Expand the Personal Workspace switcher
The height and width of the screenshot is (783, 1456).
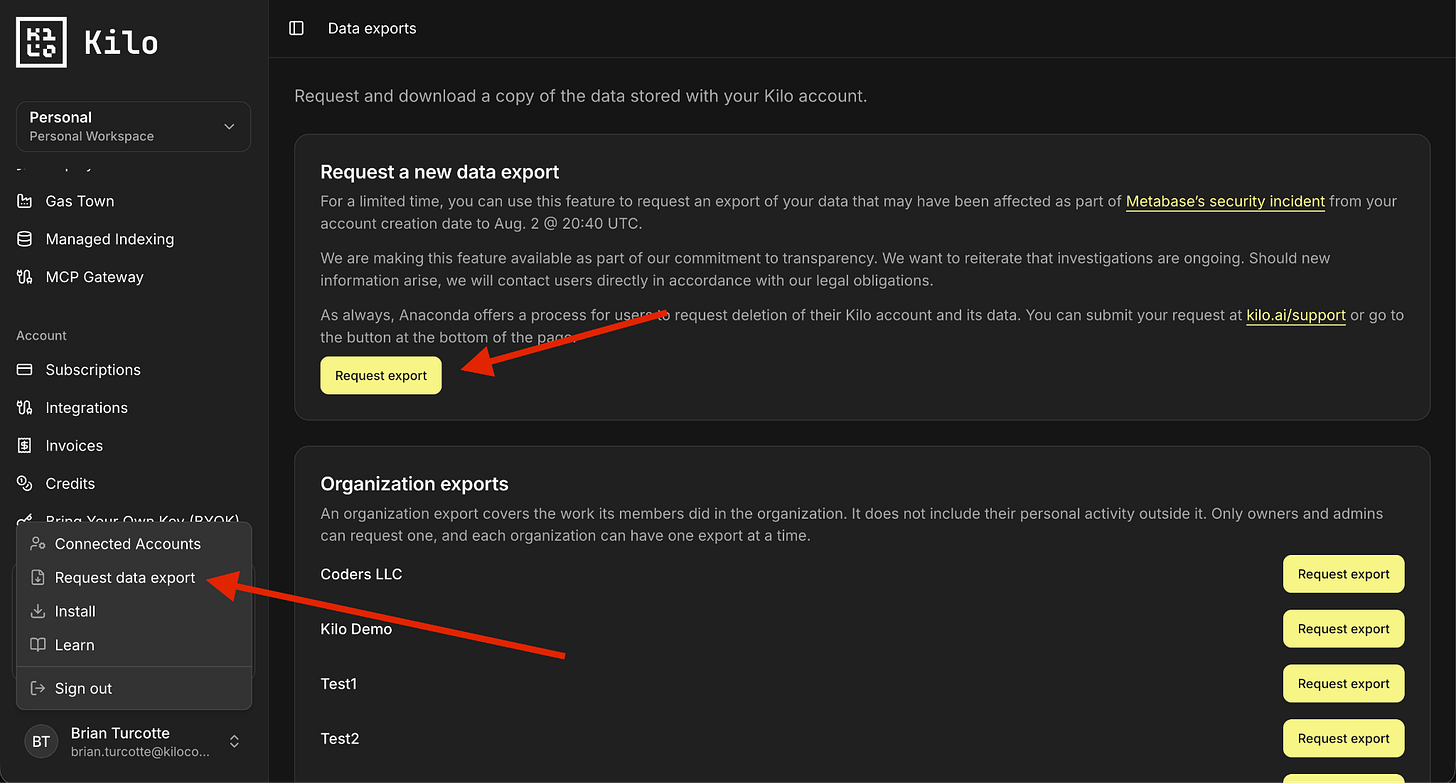pos(133,126)
